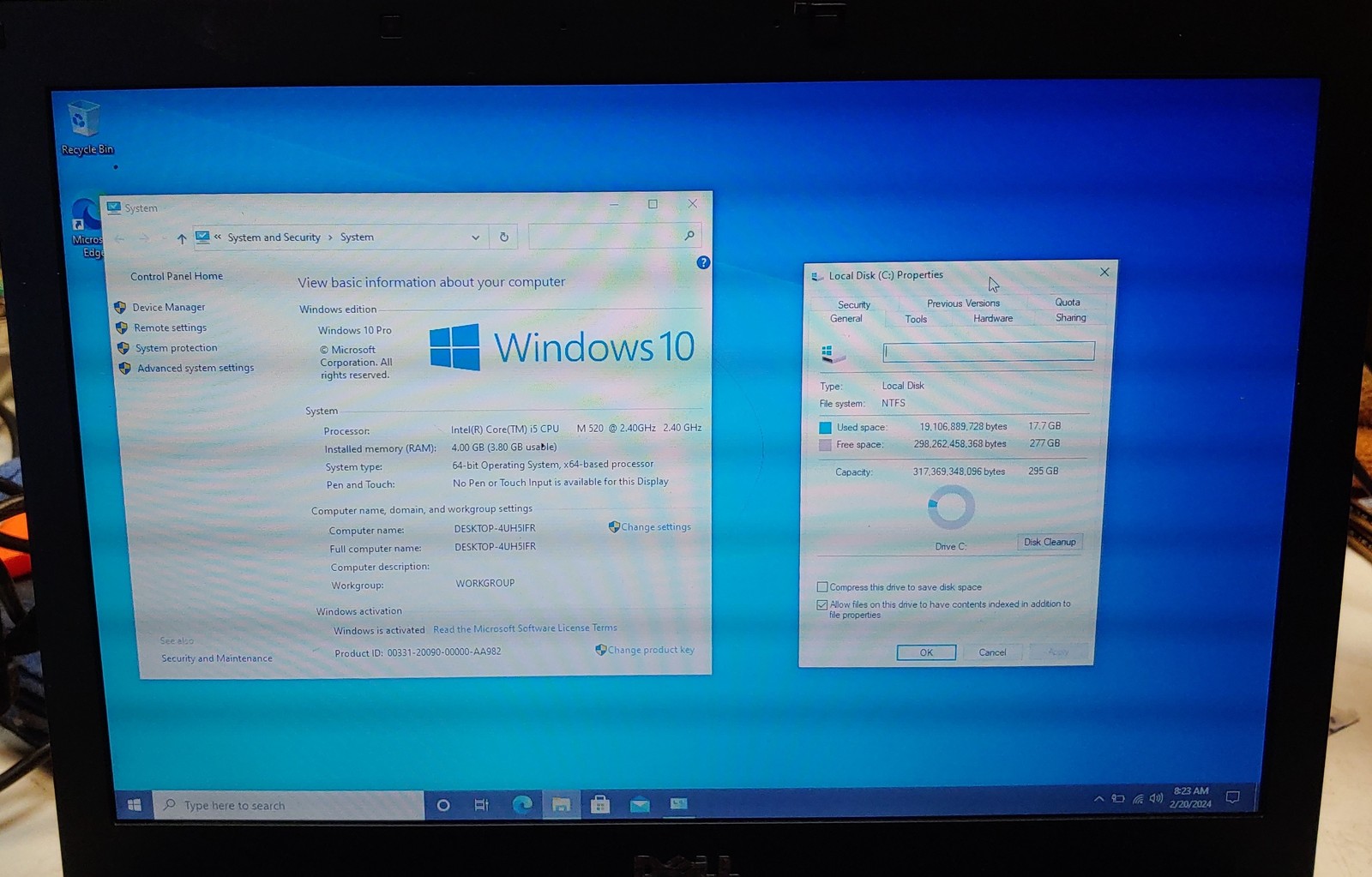This screenshot has width=1372, height=877.
Task: Click the Windows Start button
Action: pos(134,805)
